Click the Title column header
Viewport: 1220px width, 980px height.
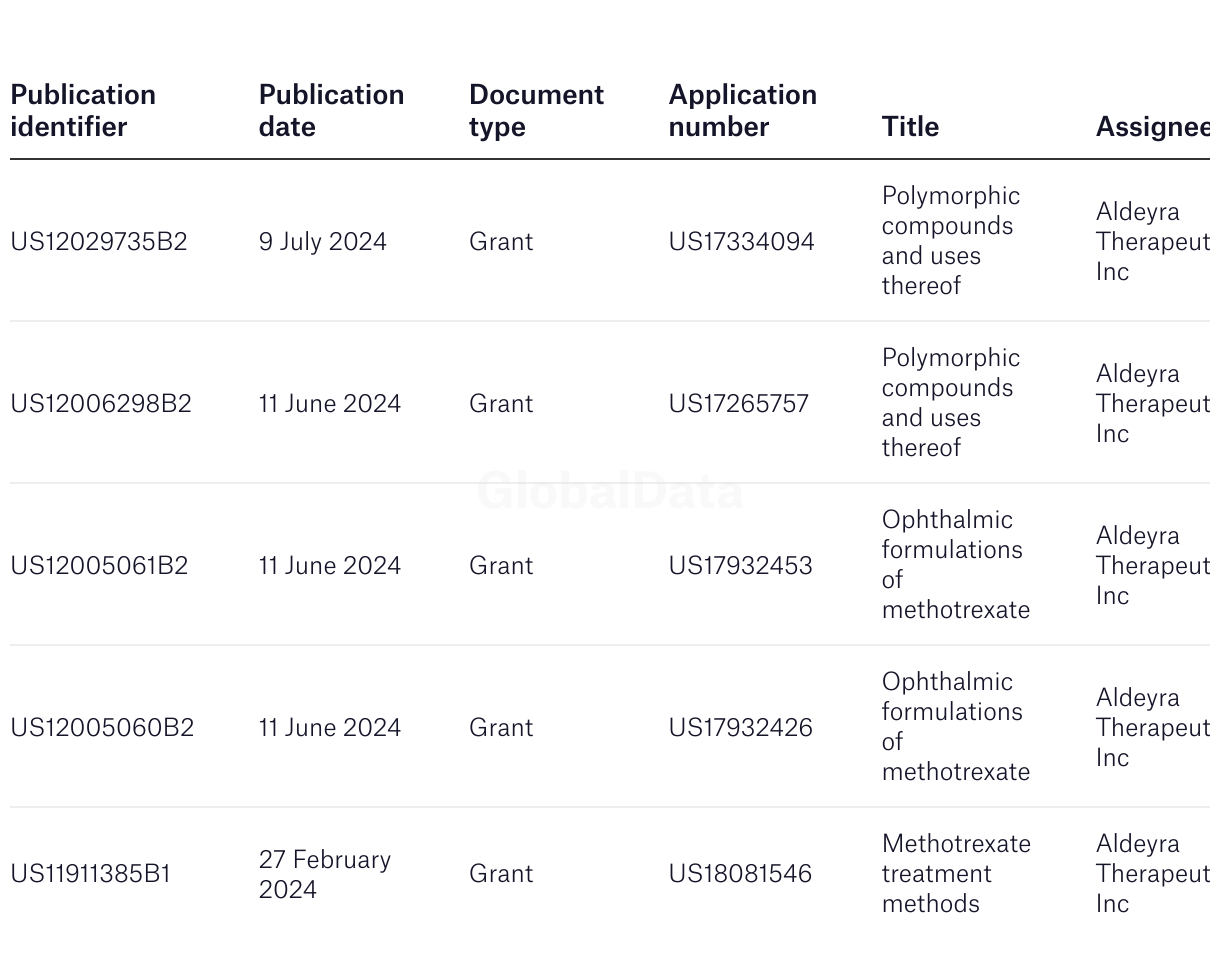(x=910, y=127)
